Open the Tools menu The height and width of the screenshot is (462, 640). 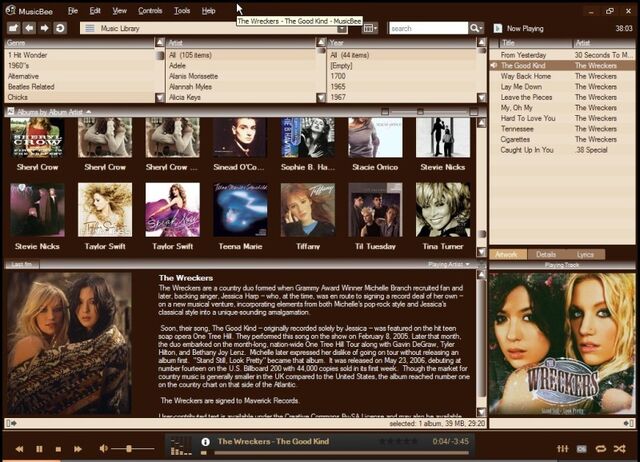tap(182, 11)
